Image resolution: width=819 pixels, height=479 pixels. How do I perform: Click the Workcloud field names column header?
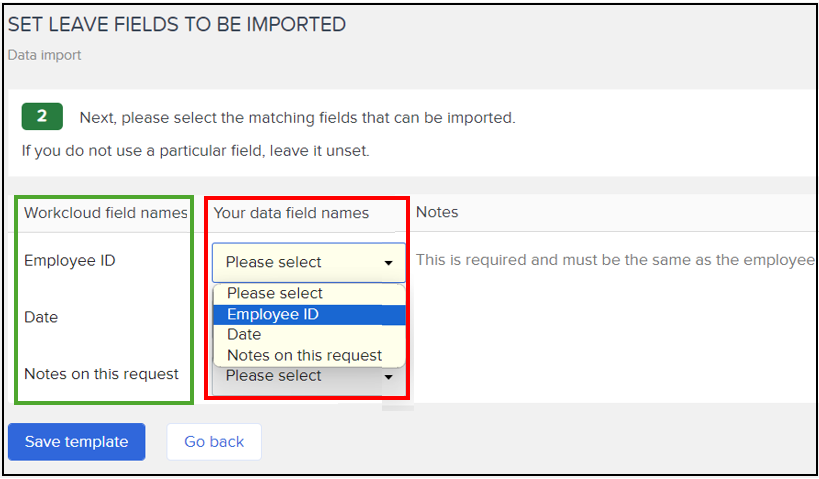click(106, 213)
